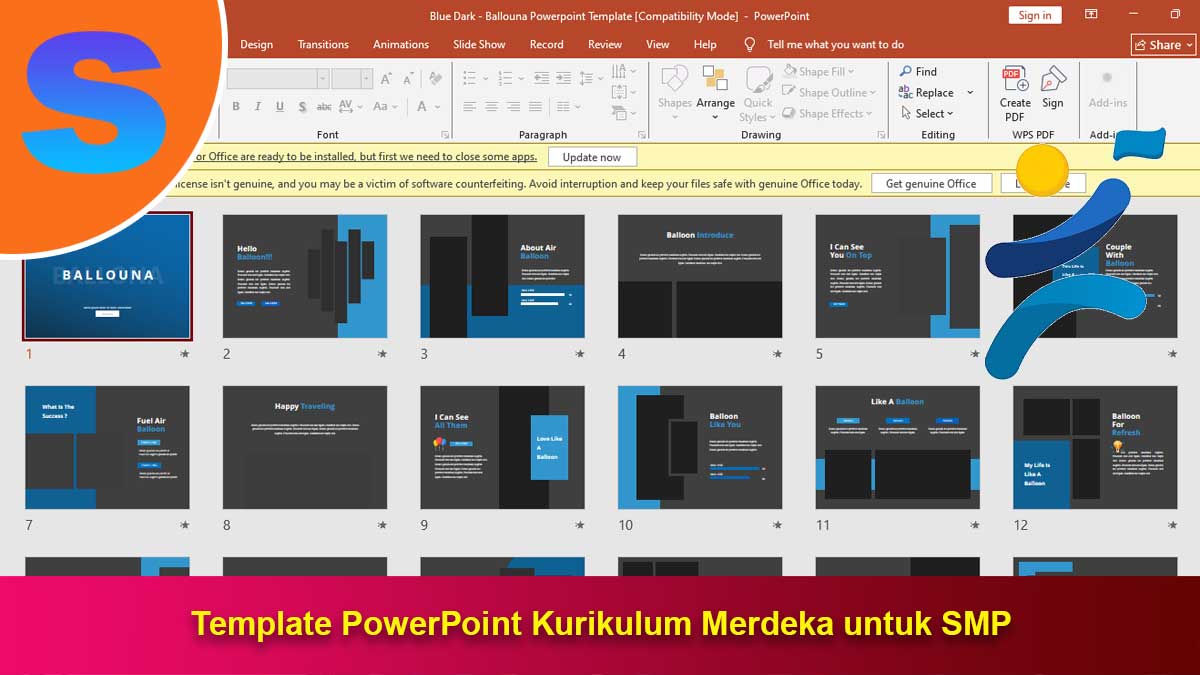Select slide 8 Happy Traveling thumbnail
Screen dimensions: 1200x675
click(x=305, y=447)
